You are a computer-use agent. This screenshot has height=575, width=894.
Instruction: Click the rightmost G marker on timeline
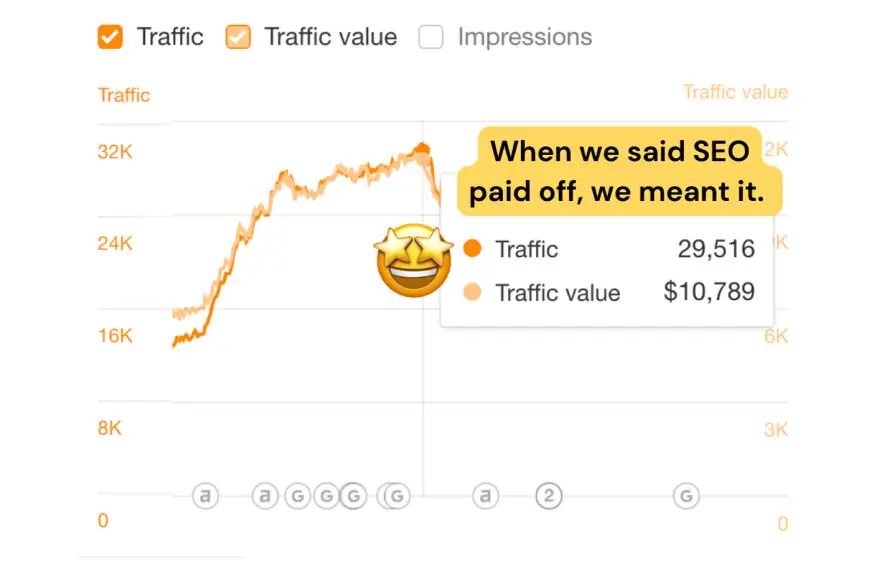686,495
